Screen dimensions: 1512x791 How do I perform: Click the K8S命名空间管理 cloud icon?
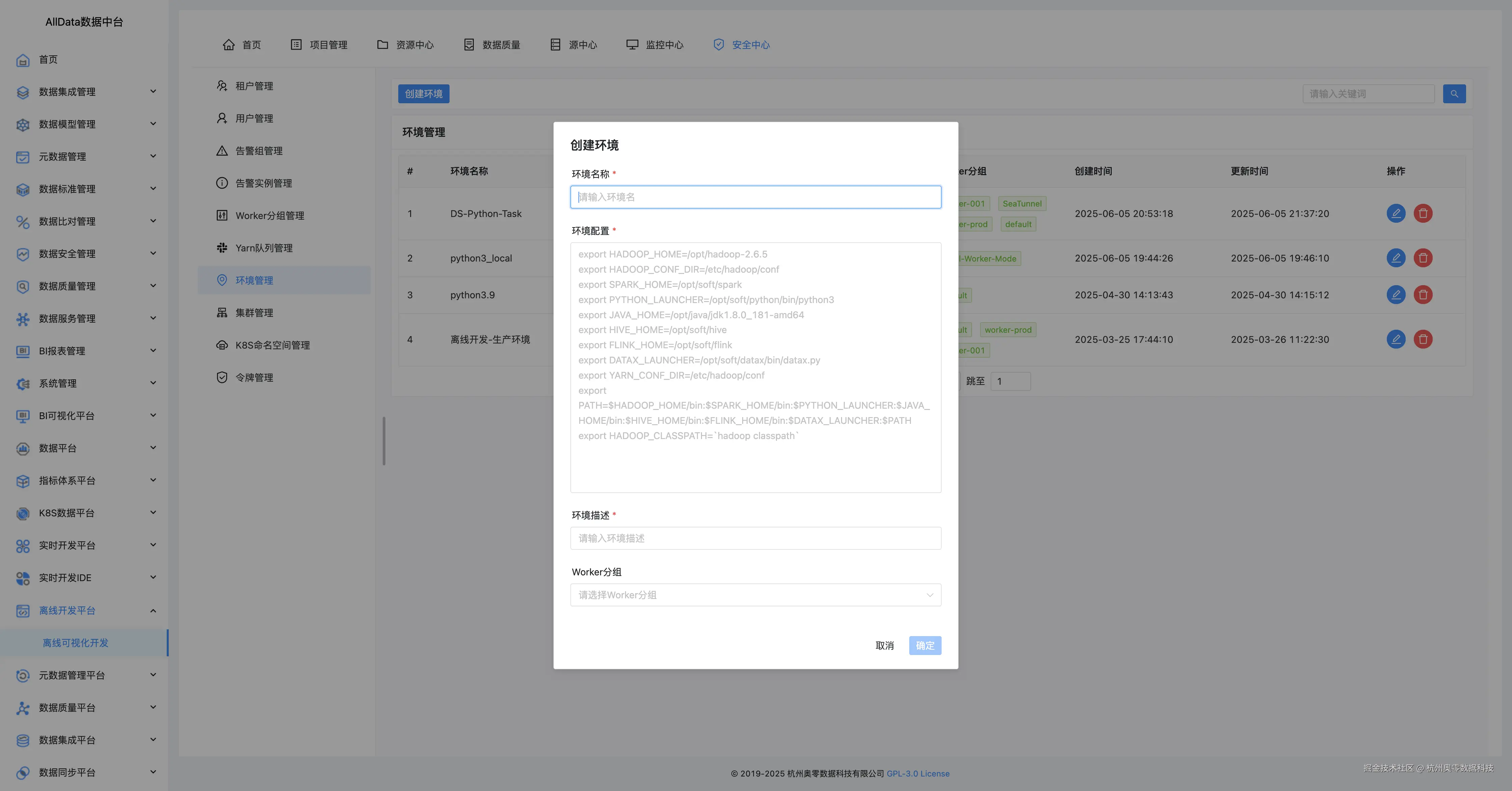pos(222,345)
